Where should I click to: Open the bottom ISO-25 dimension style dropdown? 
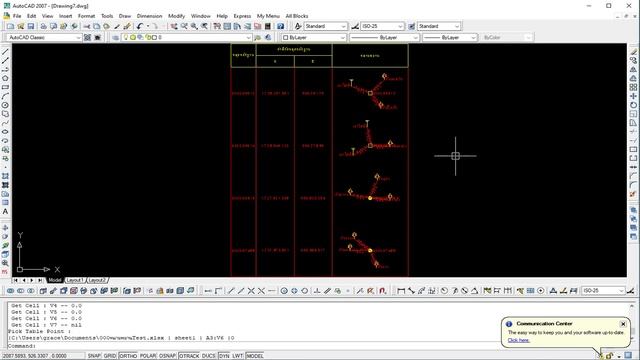603,291
